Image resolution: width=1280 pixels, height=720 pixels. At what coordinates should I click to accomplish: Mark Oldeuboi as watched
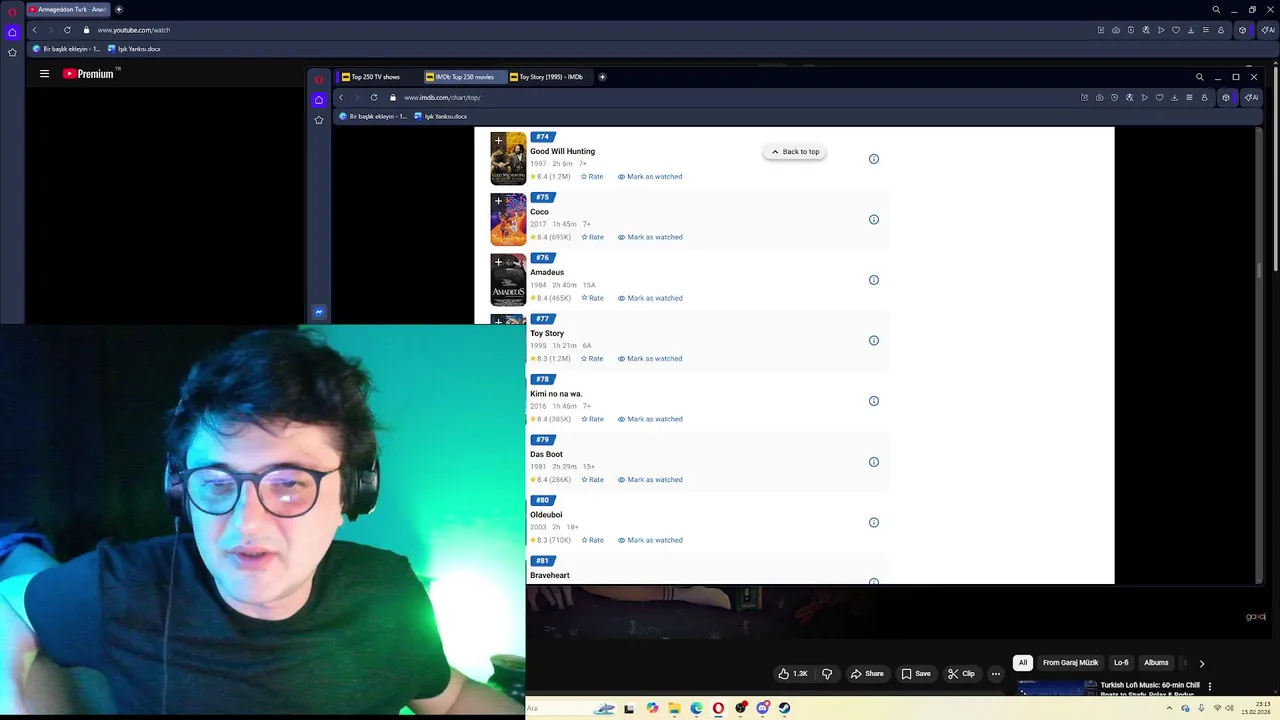point(650,540)
